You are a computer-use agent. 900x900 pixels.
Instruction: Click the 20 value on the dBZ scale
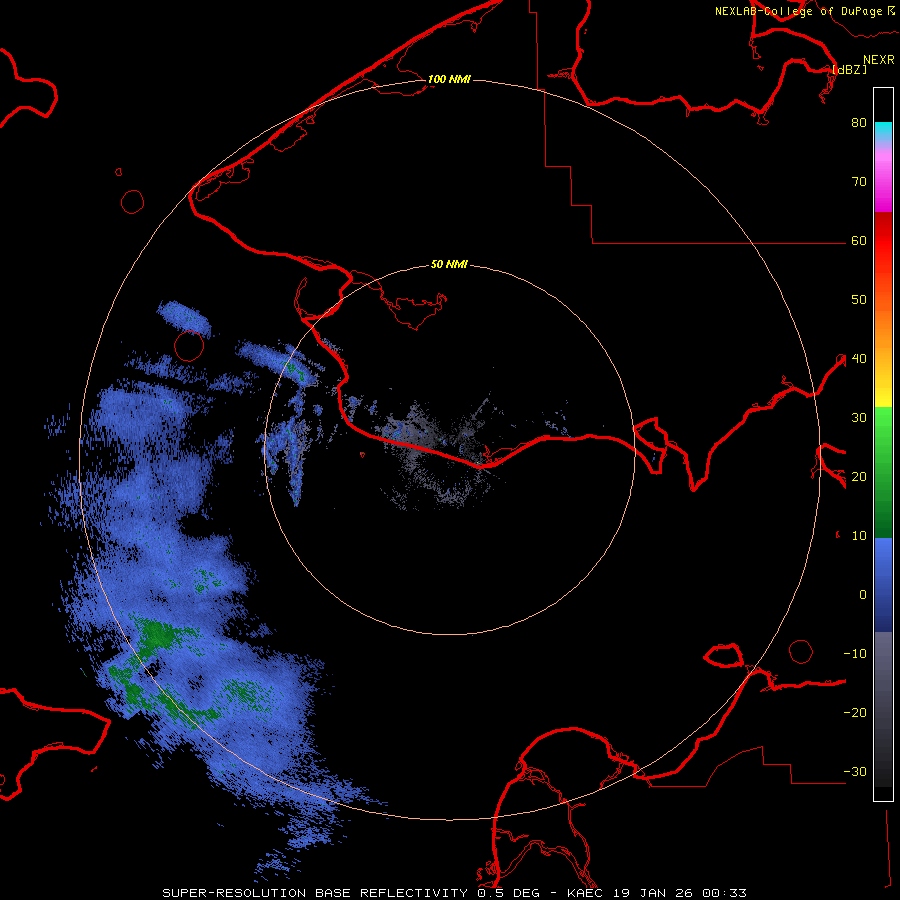pos(859,477)
